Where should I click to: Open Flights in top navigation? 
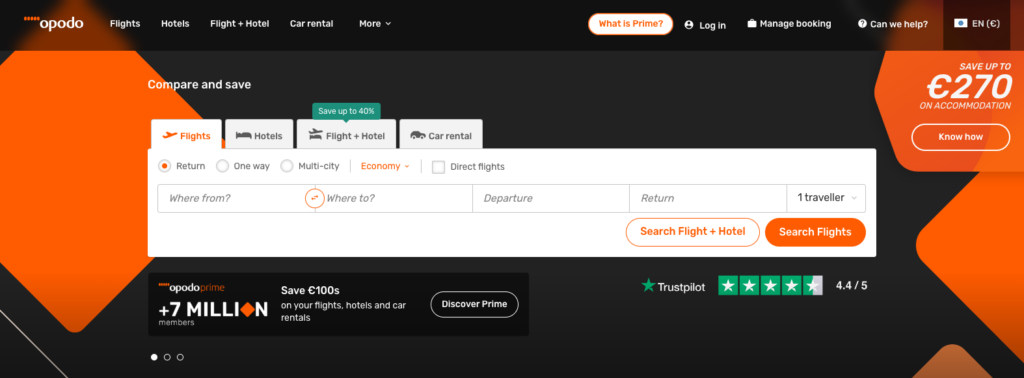tap(125, 24)
